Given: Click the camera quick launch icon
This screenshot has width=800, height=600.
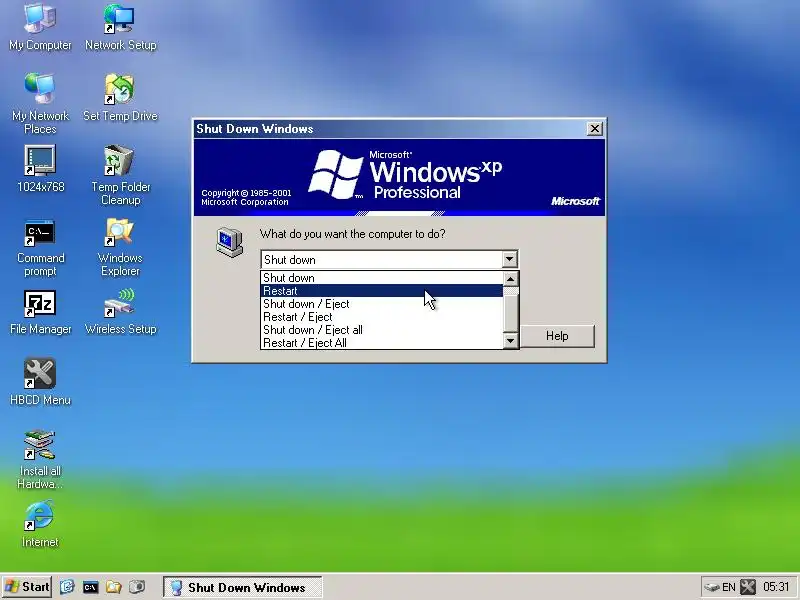Looking at the screenshot, I should click(137, 587).
